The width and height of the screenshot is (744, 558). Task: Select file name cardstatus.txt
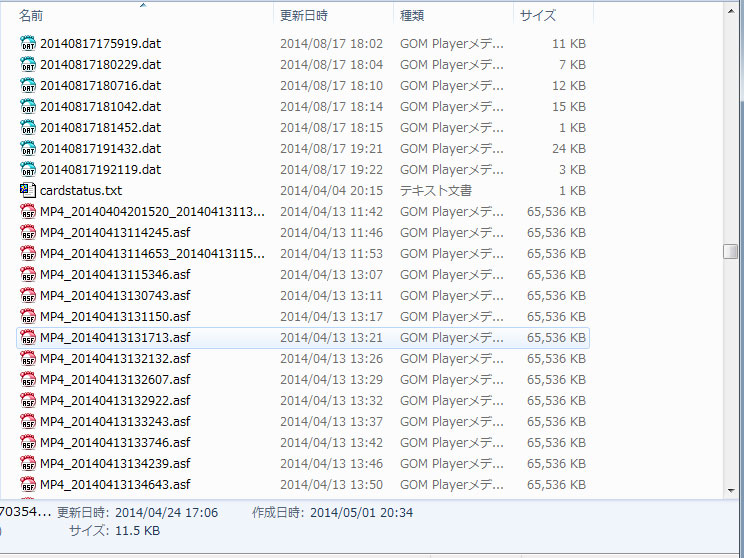(81, 190)
